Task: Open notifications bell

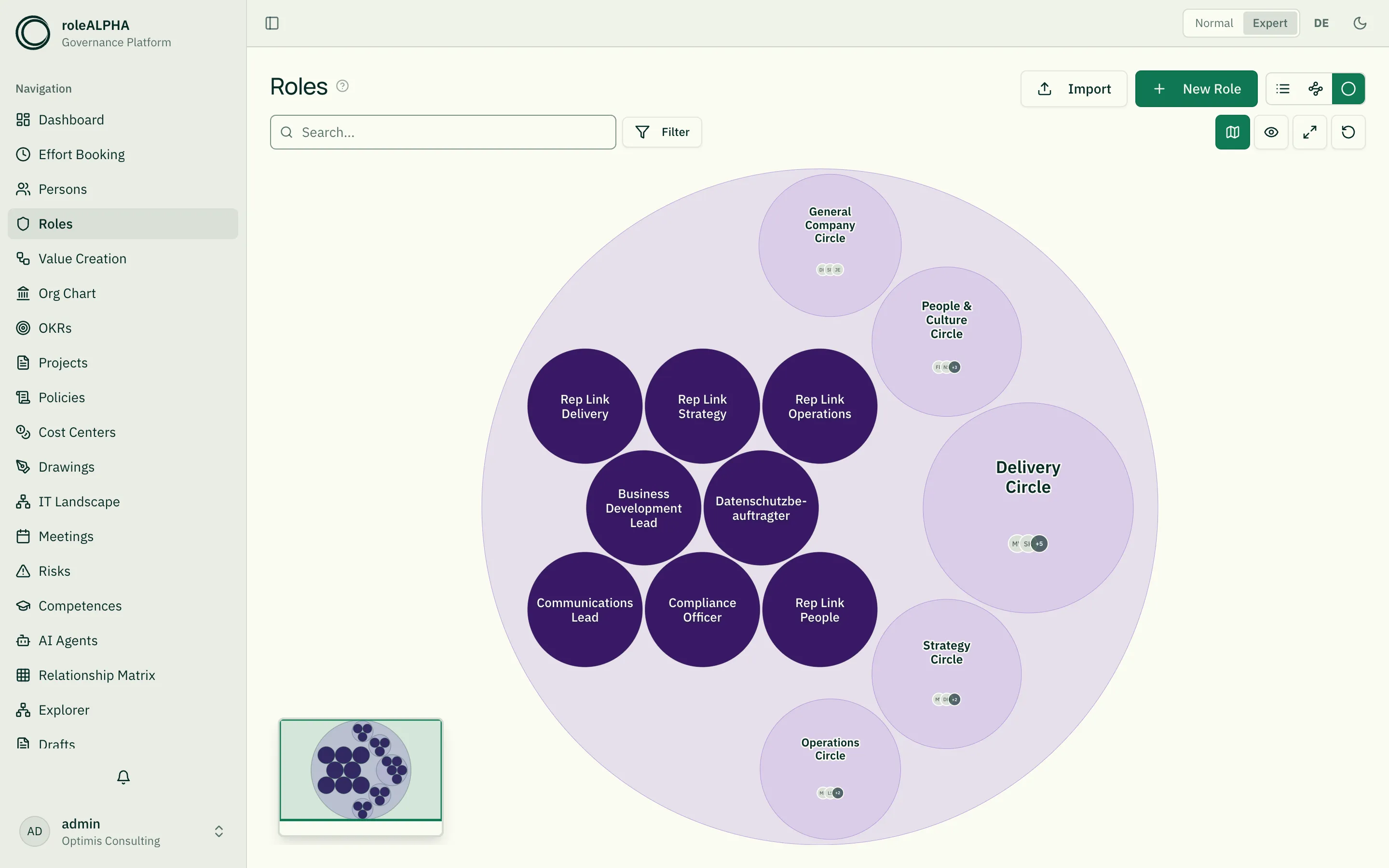Action: click(123, 777)
